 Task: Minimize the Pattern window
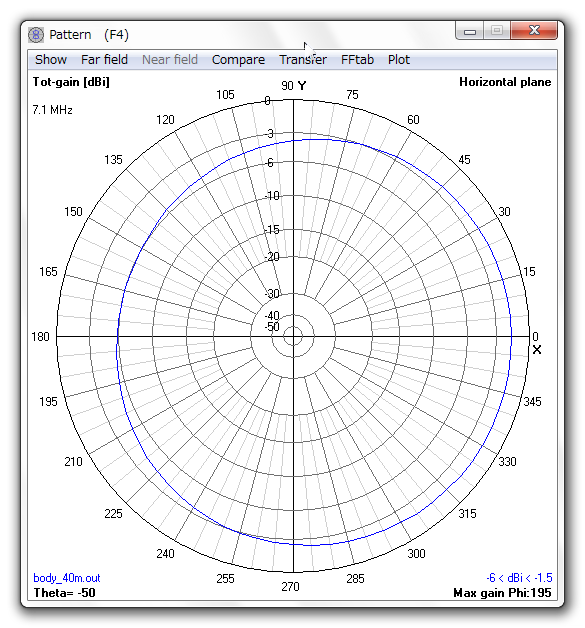click(x=470, y=31)
